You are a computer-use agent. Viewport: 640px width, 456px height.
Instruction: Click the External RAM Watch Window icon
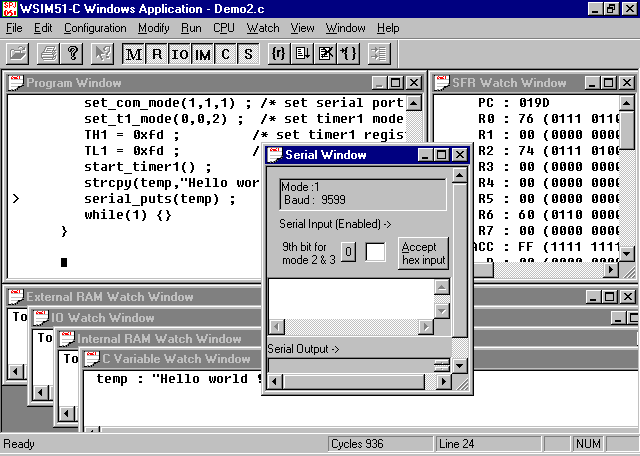point(16,297)
